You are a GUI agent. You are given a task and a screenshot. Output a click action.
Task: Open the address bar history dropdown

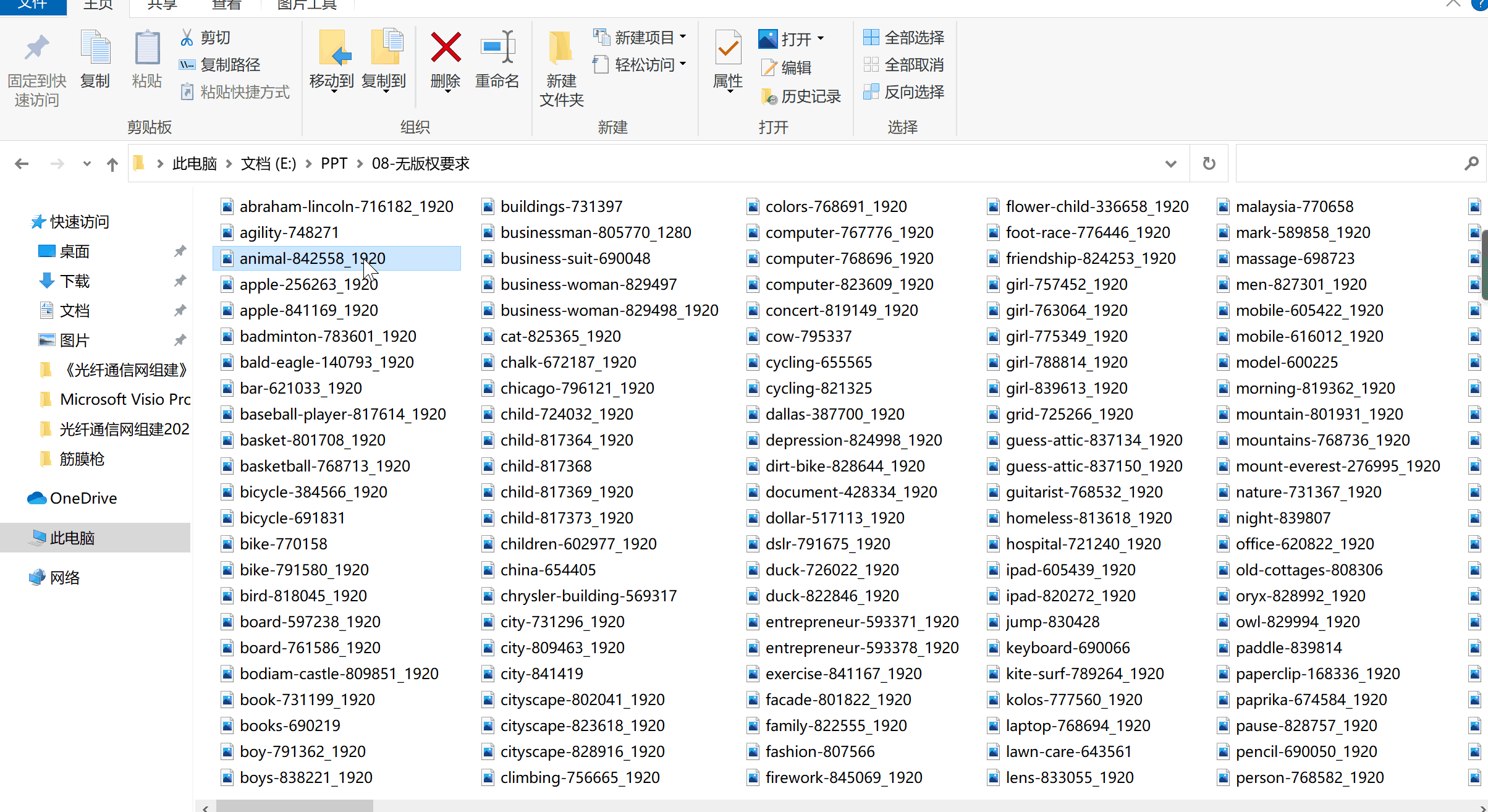tap(1170, 164)
